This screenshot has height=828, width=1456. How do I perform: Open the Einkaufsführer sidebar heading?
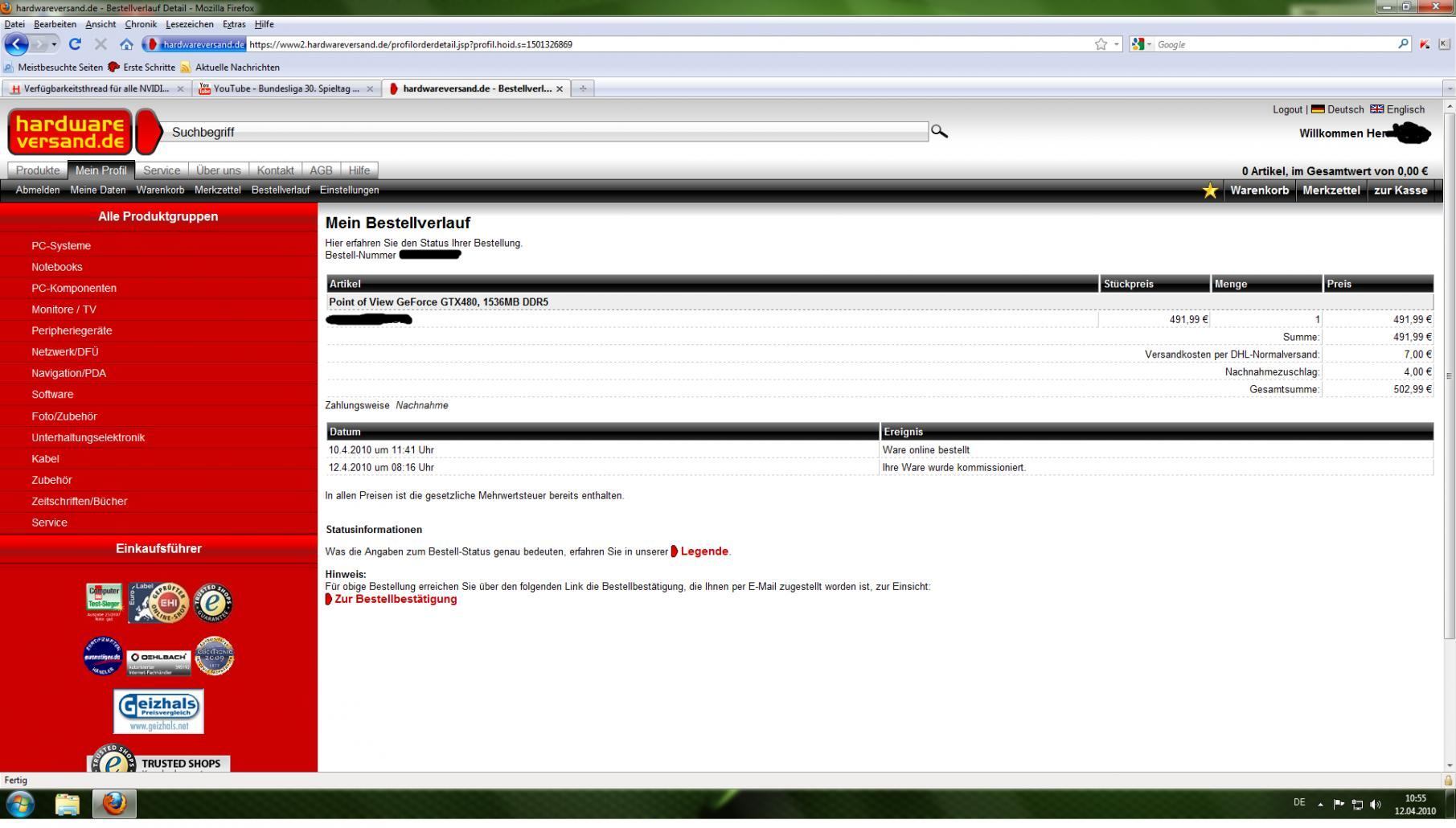click(x=158, y=548)
